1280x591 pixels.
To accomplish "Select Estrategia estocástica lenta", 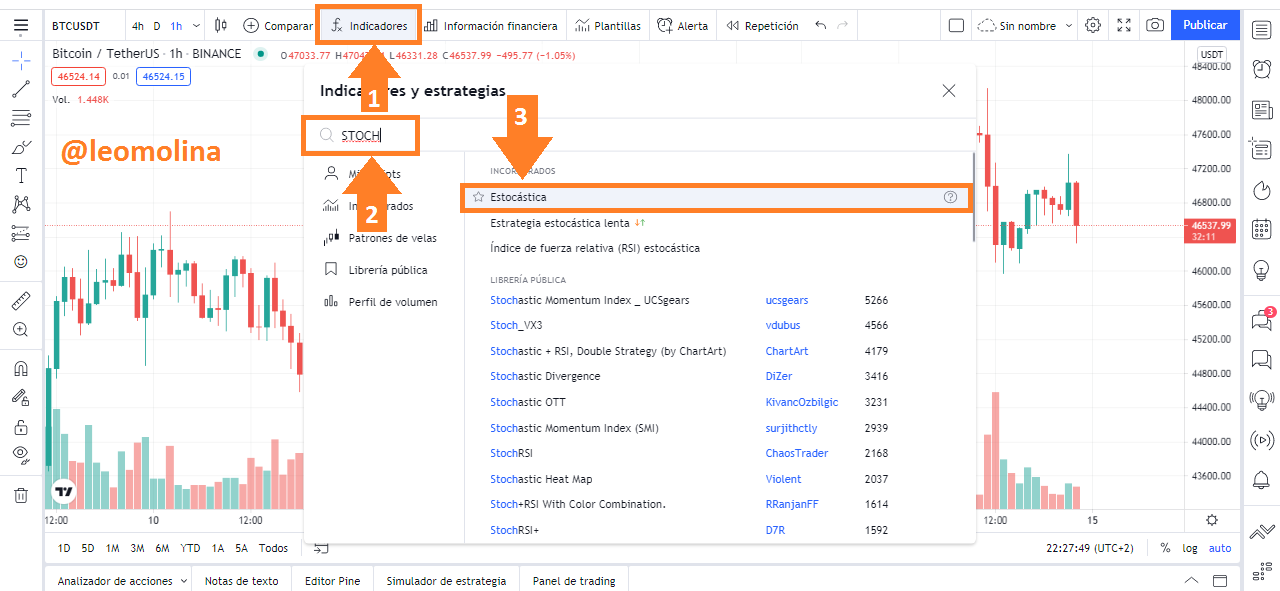I will (x=559, y=223).
